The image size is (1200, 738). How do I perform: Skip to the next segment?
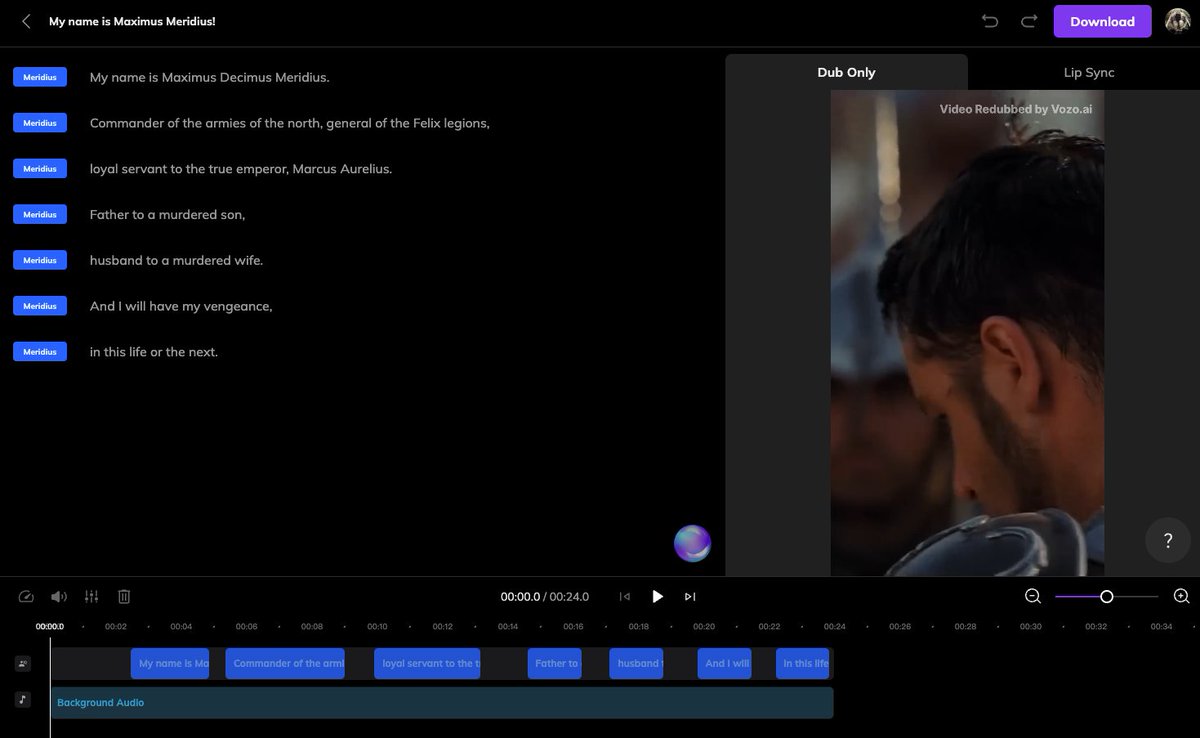(x=690, y=597)
